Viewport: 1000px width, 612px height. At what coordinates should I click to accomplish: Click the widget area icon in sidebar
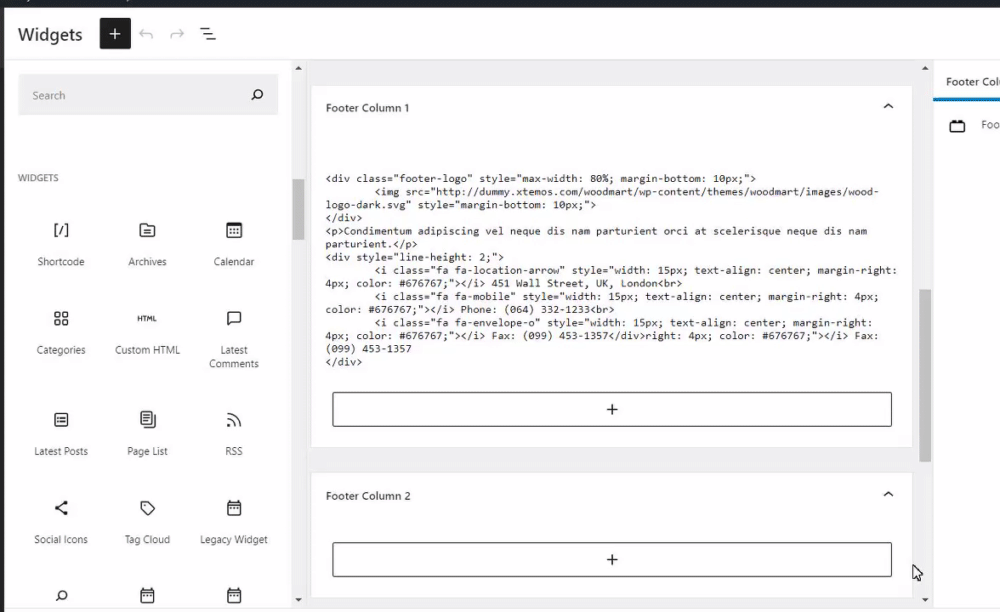point(957,126)
